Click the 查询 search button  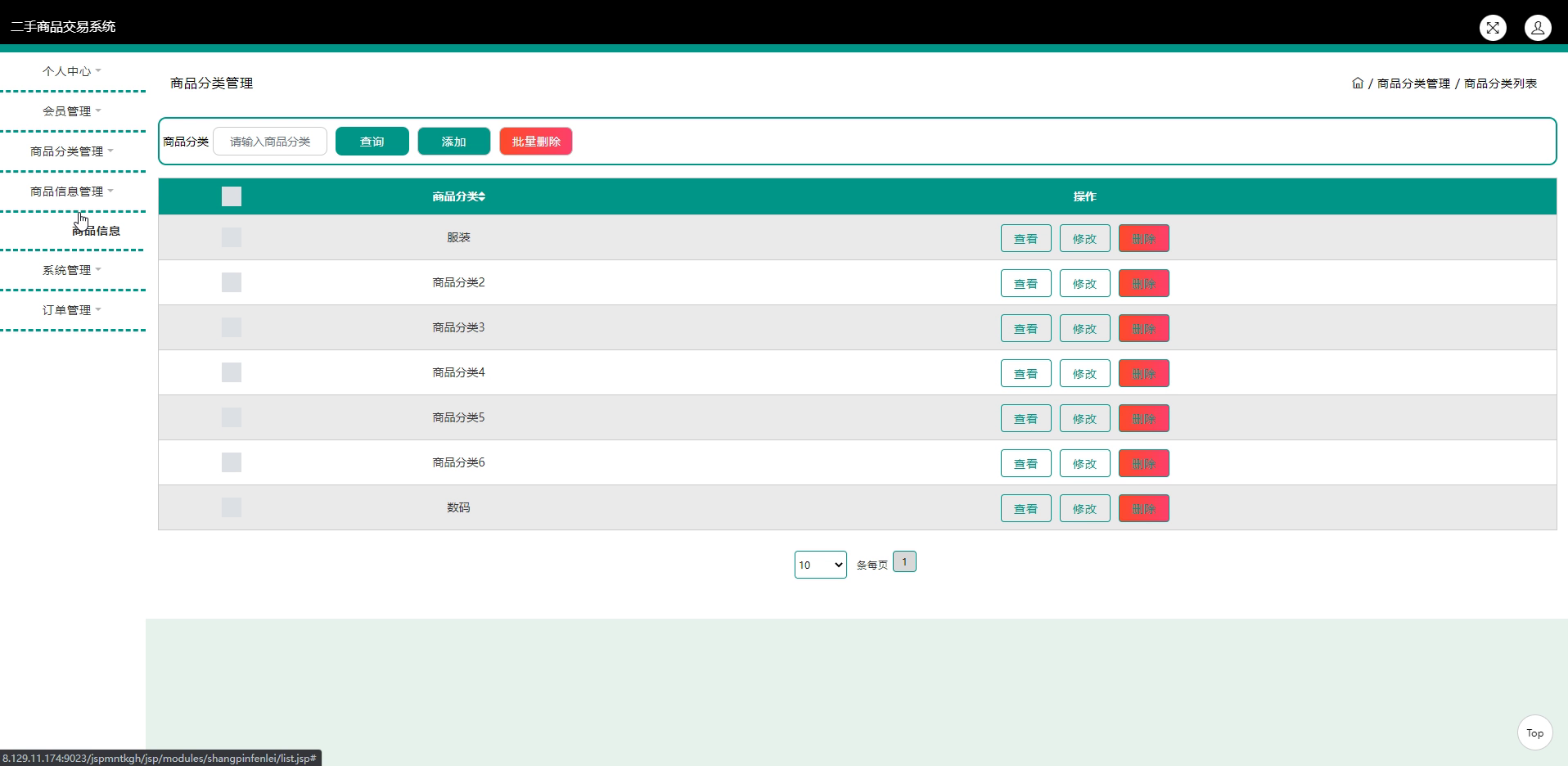[372, 142]
